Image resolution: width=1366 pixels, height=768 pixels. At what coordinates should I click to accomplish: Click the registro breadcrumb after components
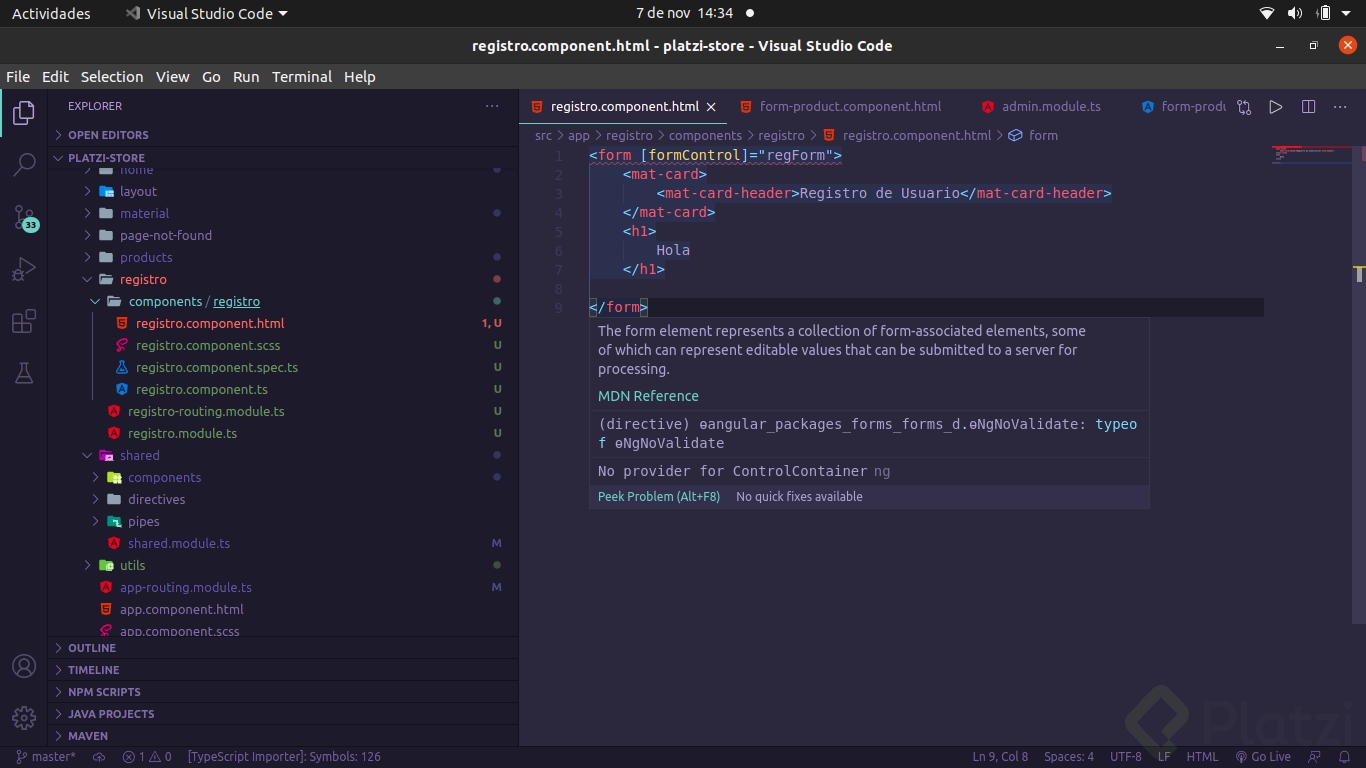pos(782,136)
